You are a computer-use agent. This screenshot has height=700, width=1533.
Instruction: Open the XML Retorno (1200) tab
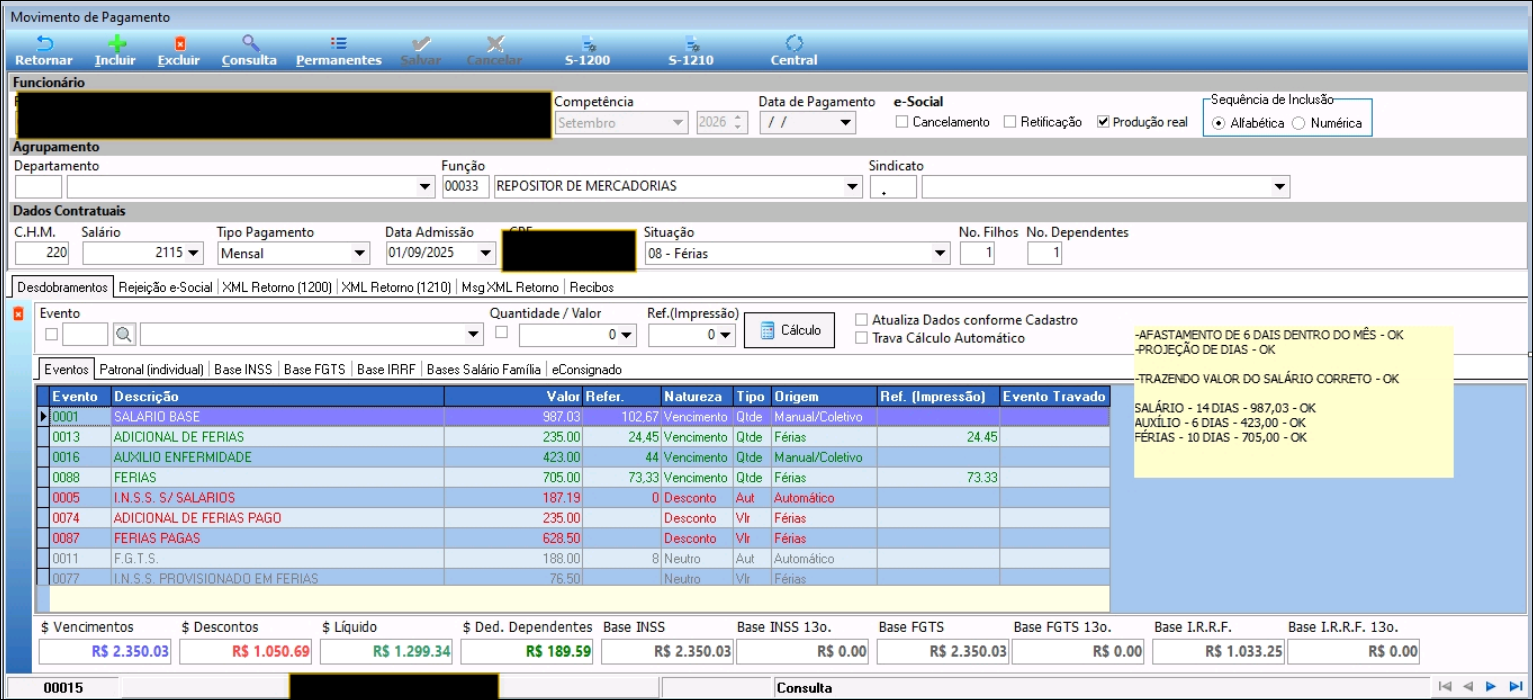tap(277, 287)
